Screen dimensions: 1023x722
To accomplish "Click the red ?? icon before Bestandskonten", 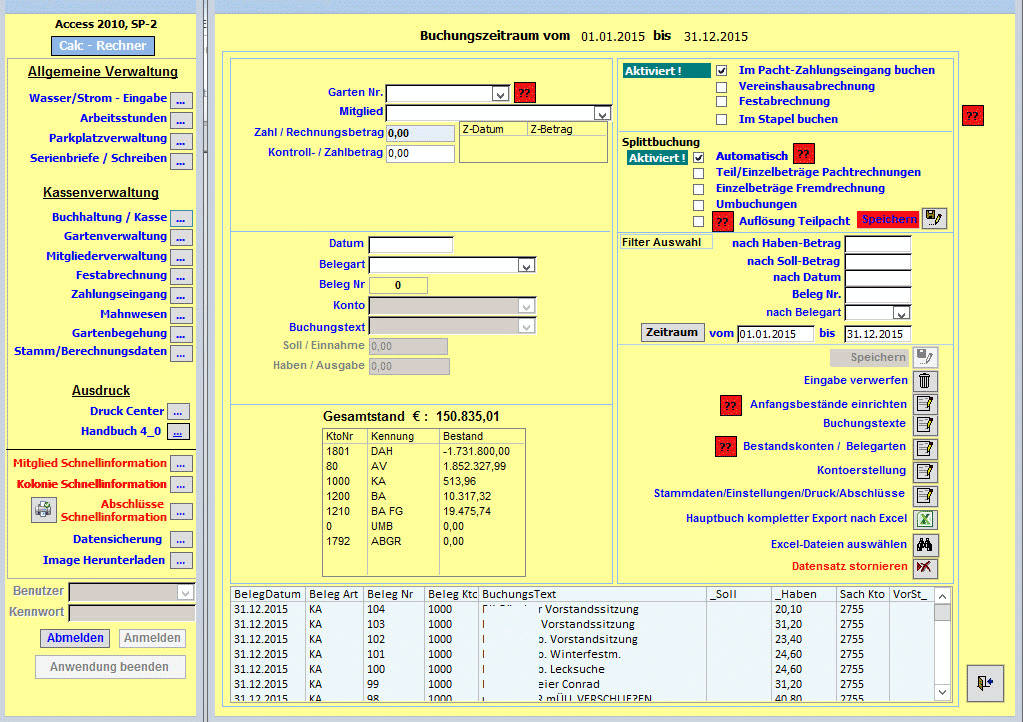I will (x=725, y=447).
